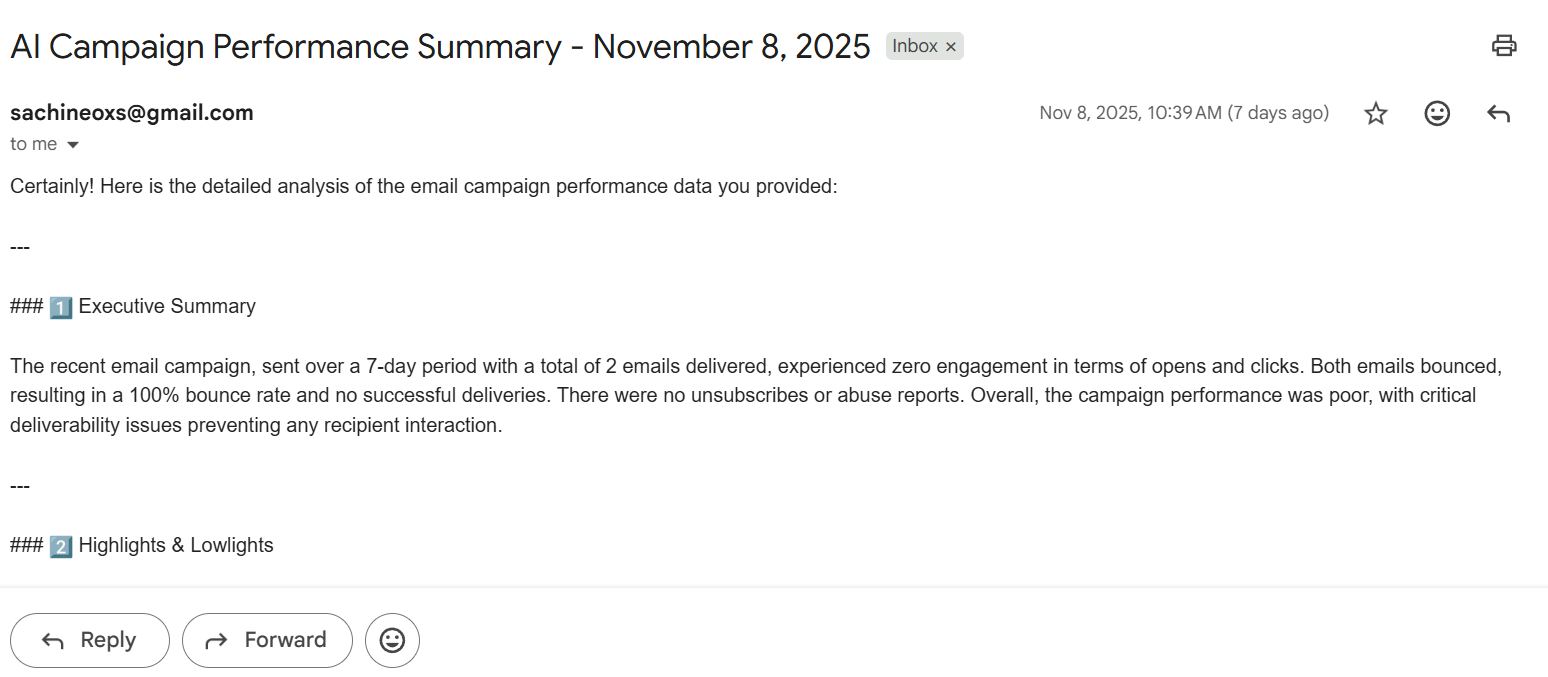The height and width of the screenshot is (677, 1548).
Task: Open the add reaction emoji icon near timestamp
Action: tap(1437, 114)
